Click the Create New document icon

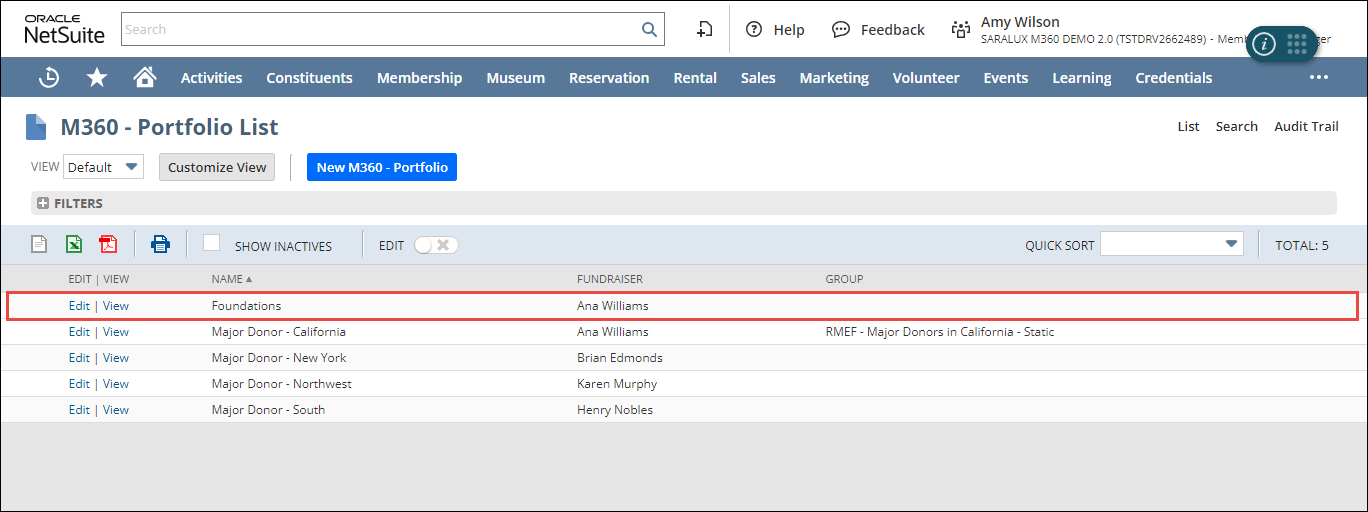[x=704, y=30]
